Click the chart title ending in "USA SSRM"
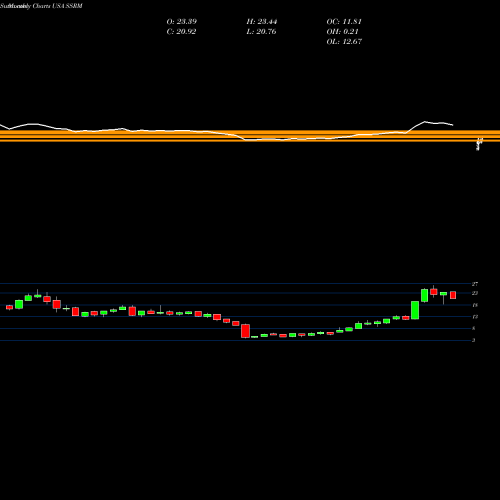The height and width of the screenshot is (500, 500). (41, 6)
